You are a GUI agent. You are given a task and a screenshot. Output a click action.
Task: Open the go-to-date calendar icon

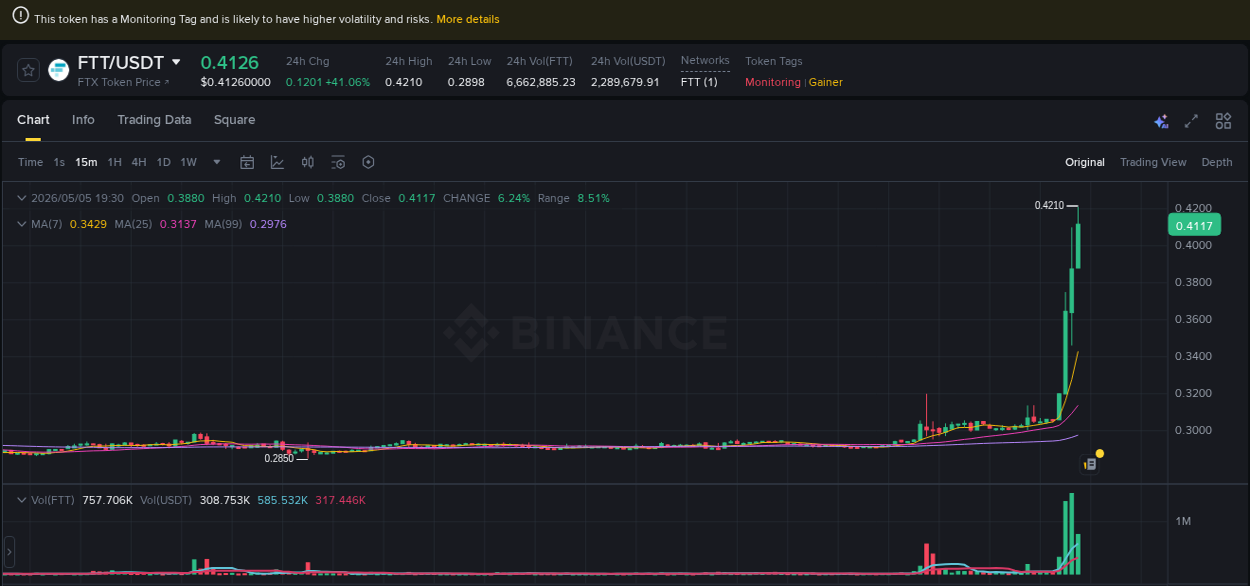pyautogui.click(x=247, y=162)
